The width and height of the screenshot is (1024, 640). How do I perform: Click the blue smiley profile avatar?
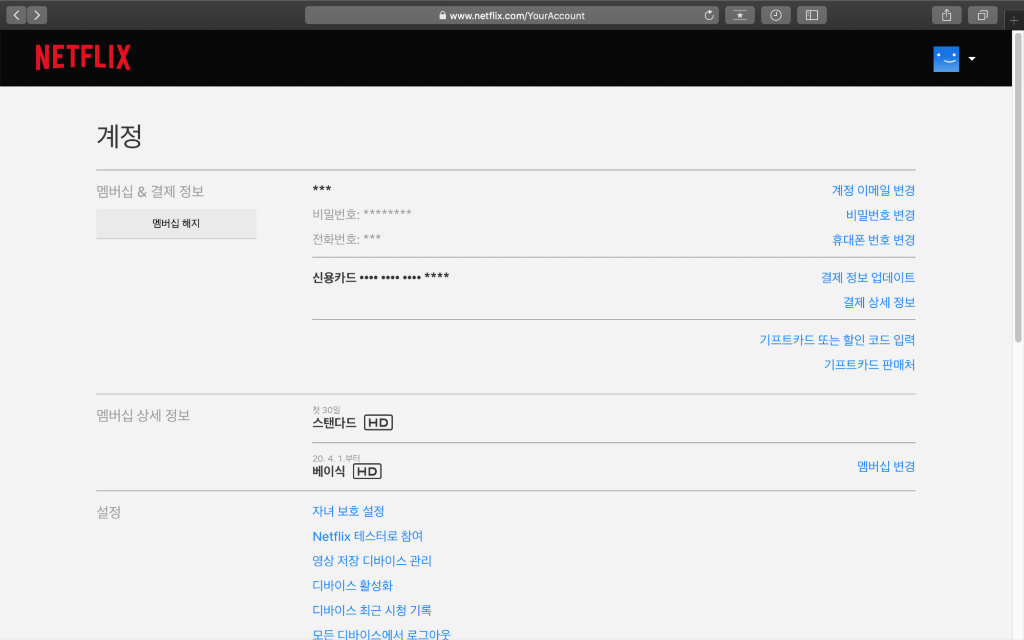946,59
